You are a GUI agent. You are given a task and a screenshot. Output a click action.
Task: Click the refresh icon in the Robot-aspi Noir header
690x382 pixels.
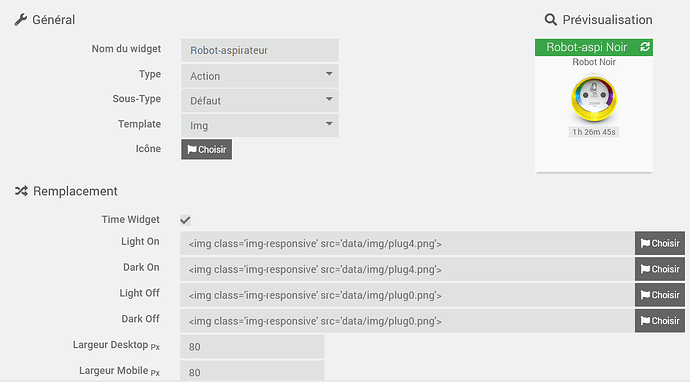[x=645, y=47]
